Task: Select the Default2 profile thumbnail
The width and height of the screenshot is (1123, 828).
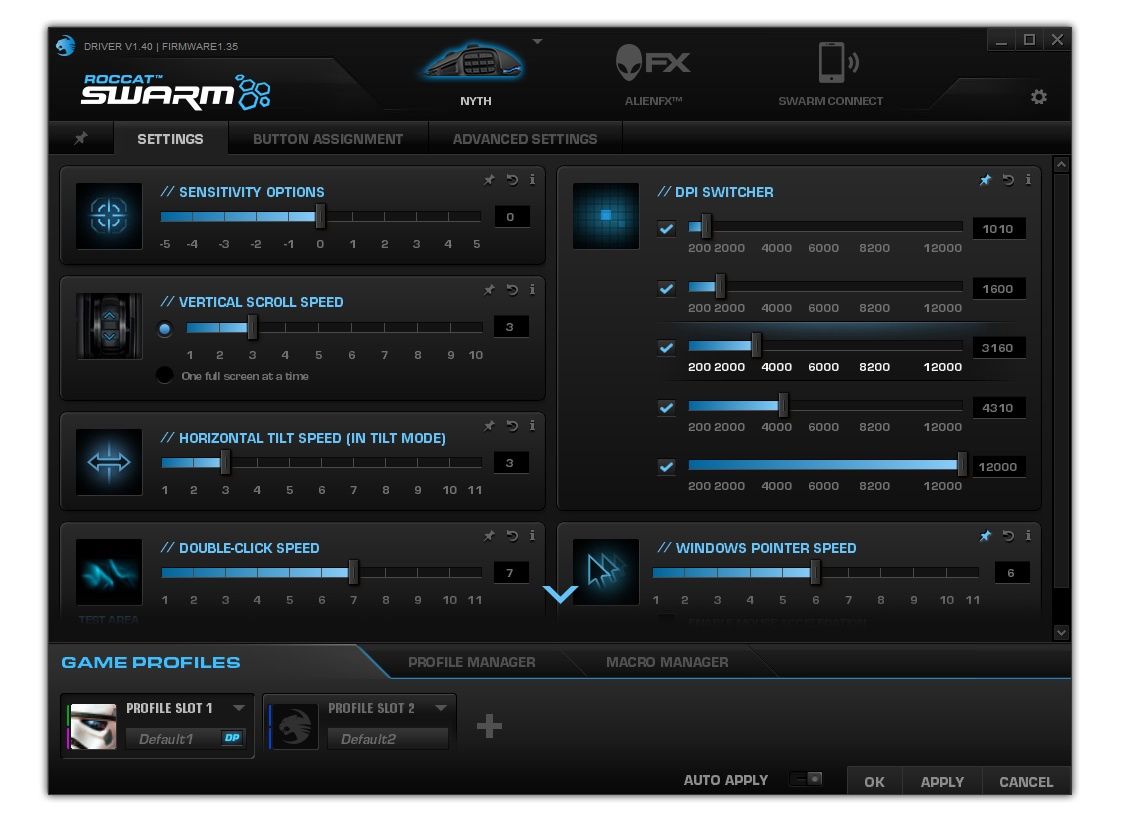Action: pos(294,726)
